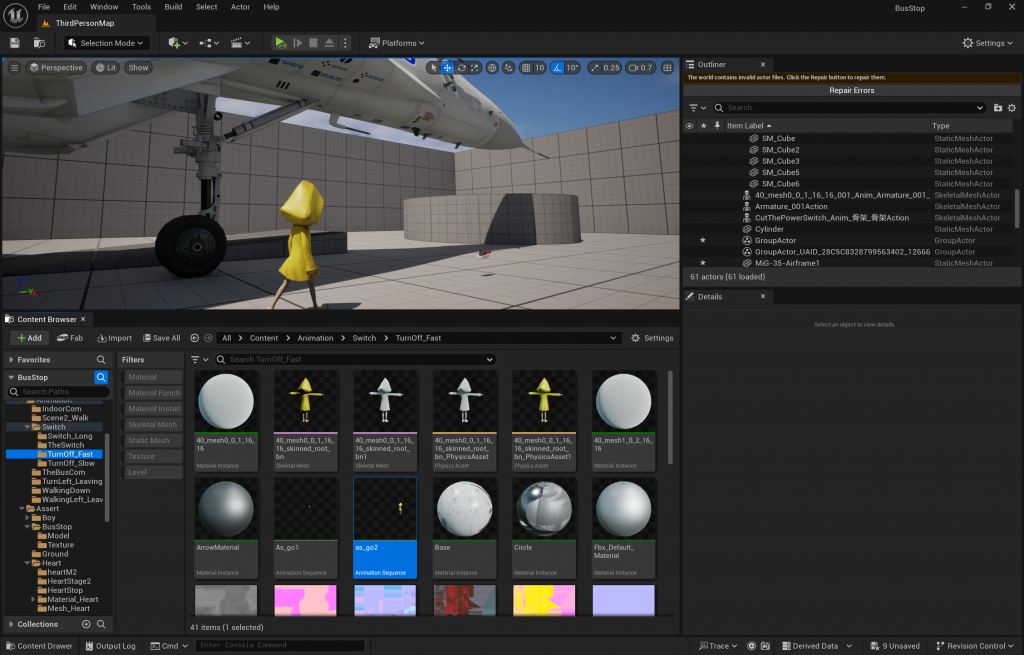Open the File menu
Screen dimensions: 1024x655
coord(44,7)
